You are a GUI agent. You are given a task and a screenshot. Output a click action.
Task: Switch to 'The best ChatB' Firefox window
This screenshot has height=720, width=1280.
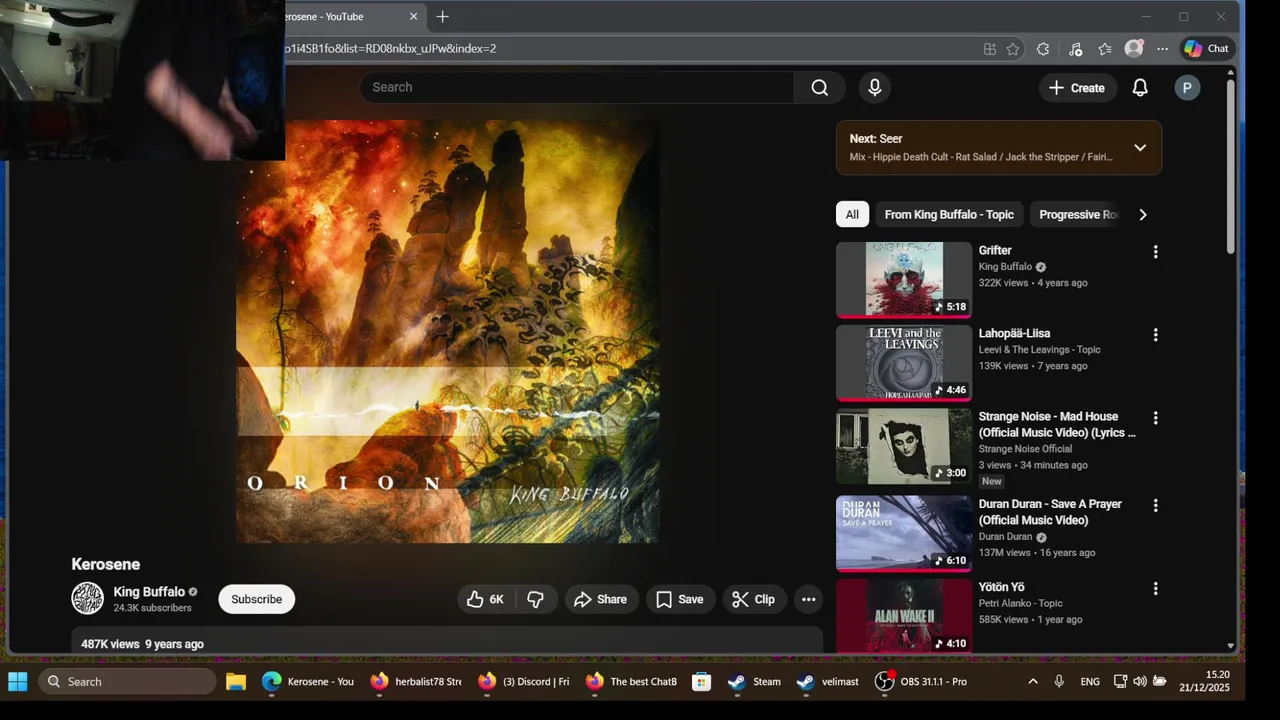point(632,681)
